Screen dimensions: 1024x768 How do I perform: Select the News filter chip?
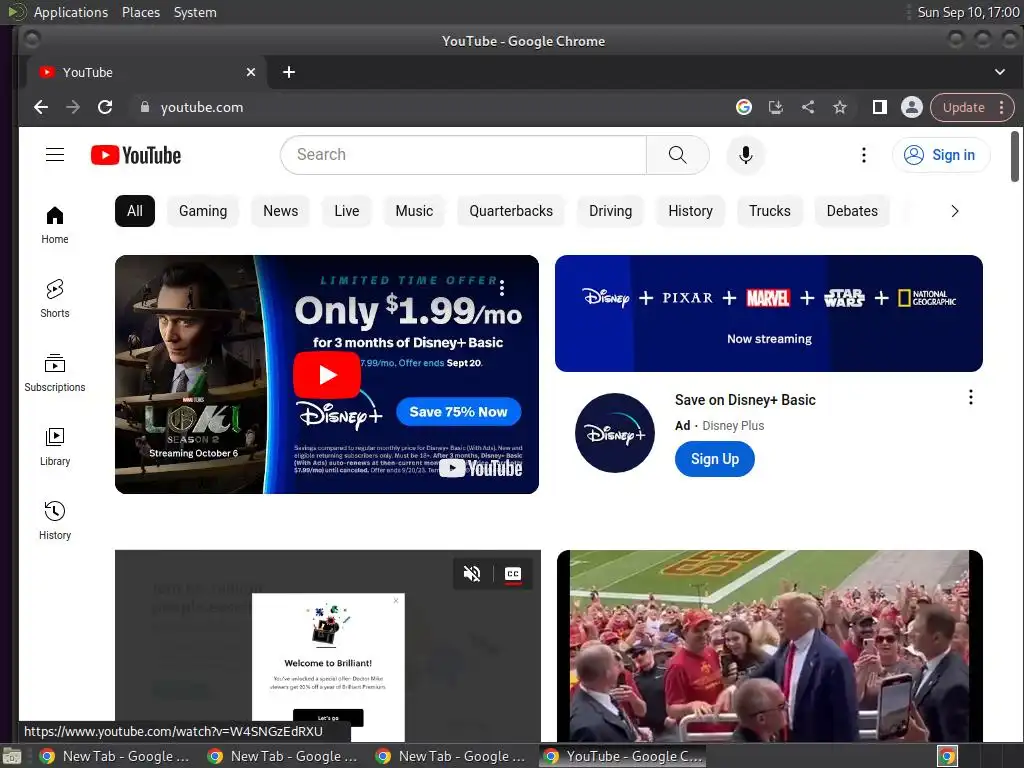tap(280, 211)
